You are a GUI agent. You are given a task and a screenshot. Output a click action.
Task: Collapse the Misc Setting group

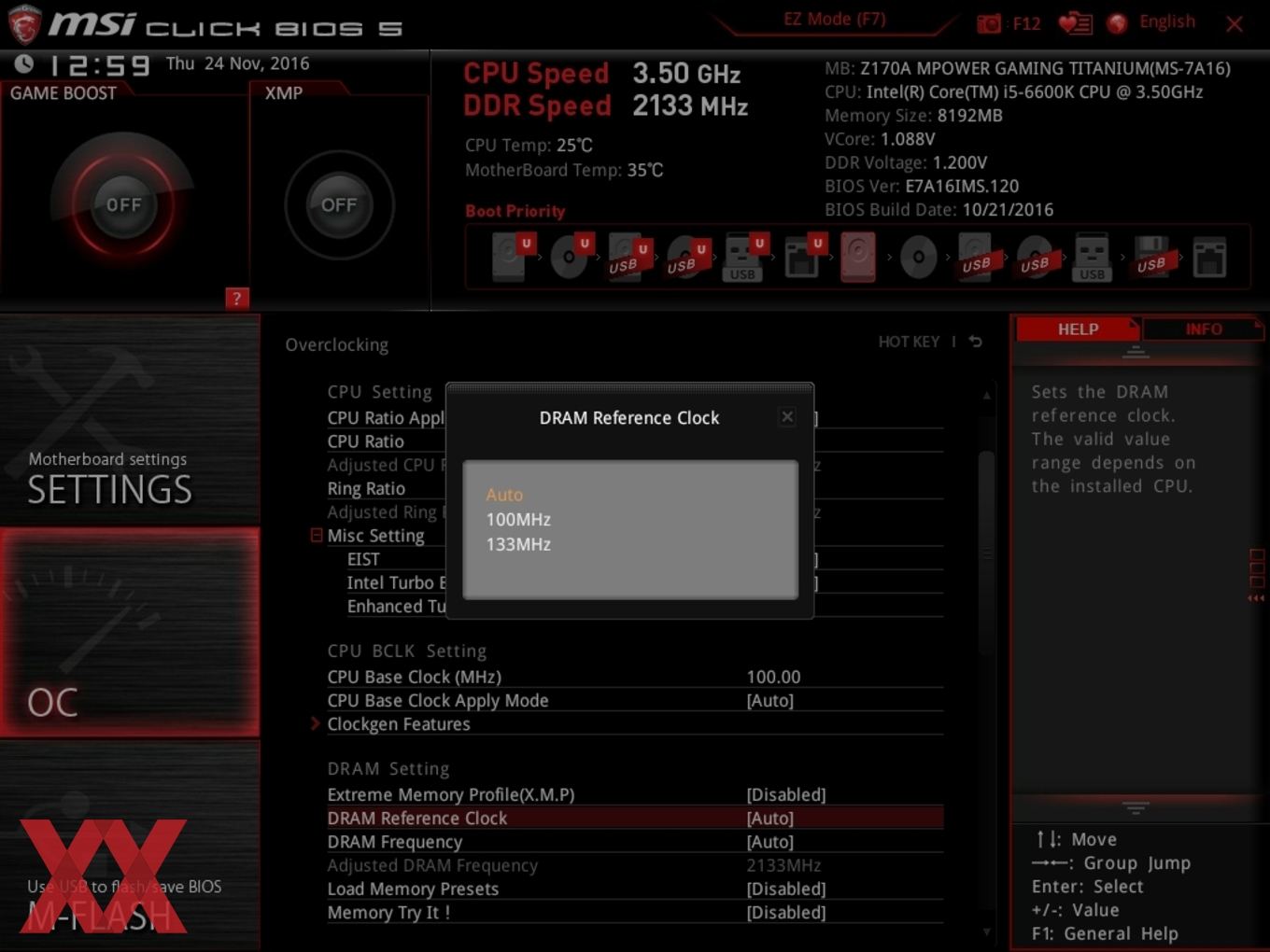click(317, 535)
